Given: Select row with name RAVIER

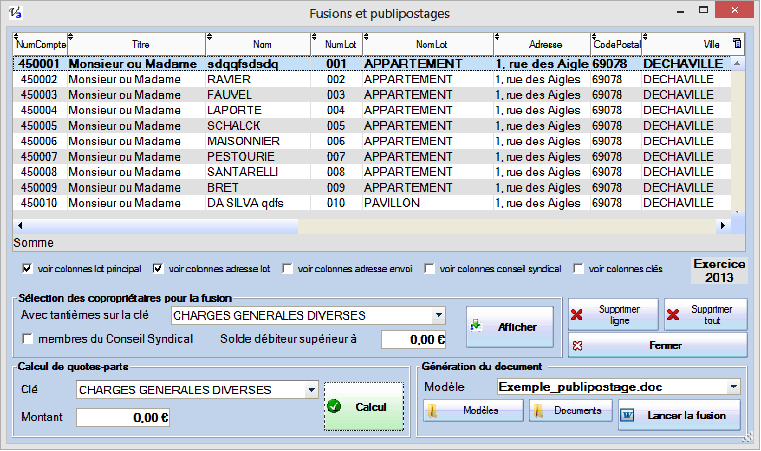Looking at the screenshot, I should (x=372, y=79).
